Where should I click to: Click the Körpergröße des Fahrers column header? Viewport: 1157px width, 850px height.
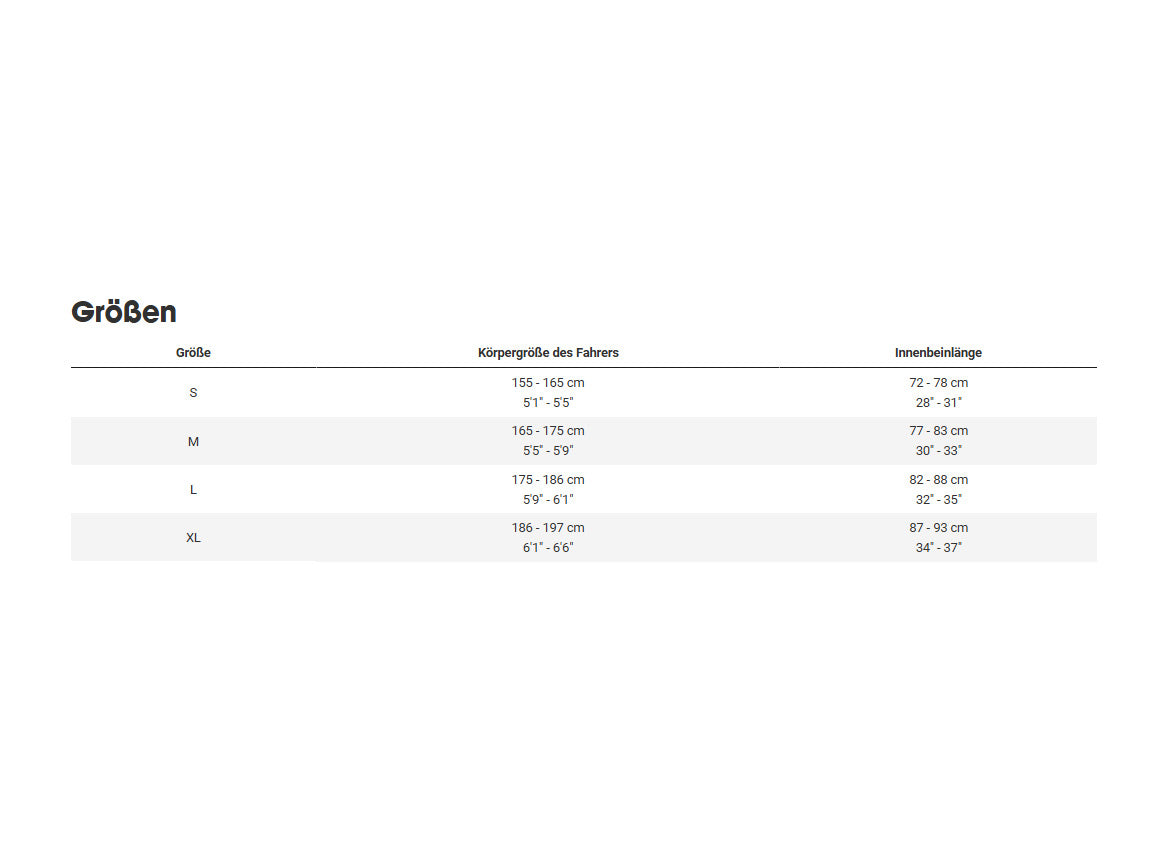548,353
